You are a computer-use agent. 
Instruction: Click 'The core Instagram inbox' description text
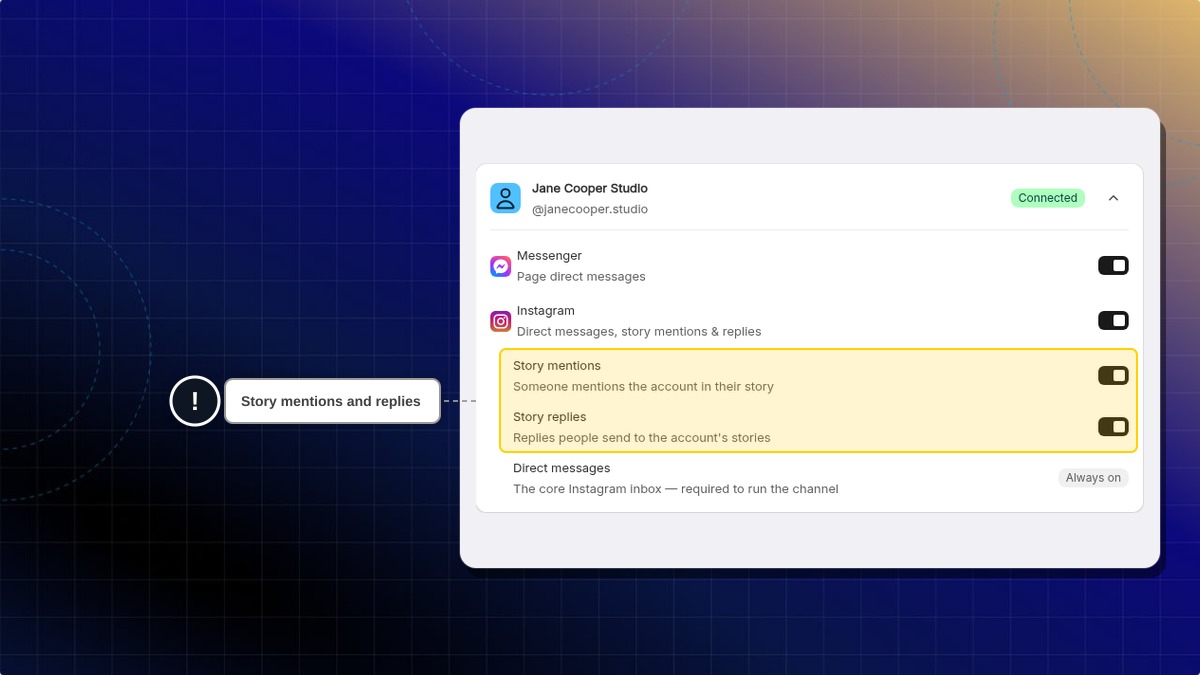pyautogui.click(x=676, y=489)
